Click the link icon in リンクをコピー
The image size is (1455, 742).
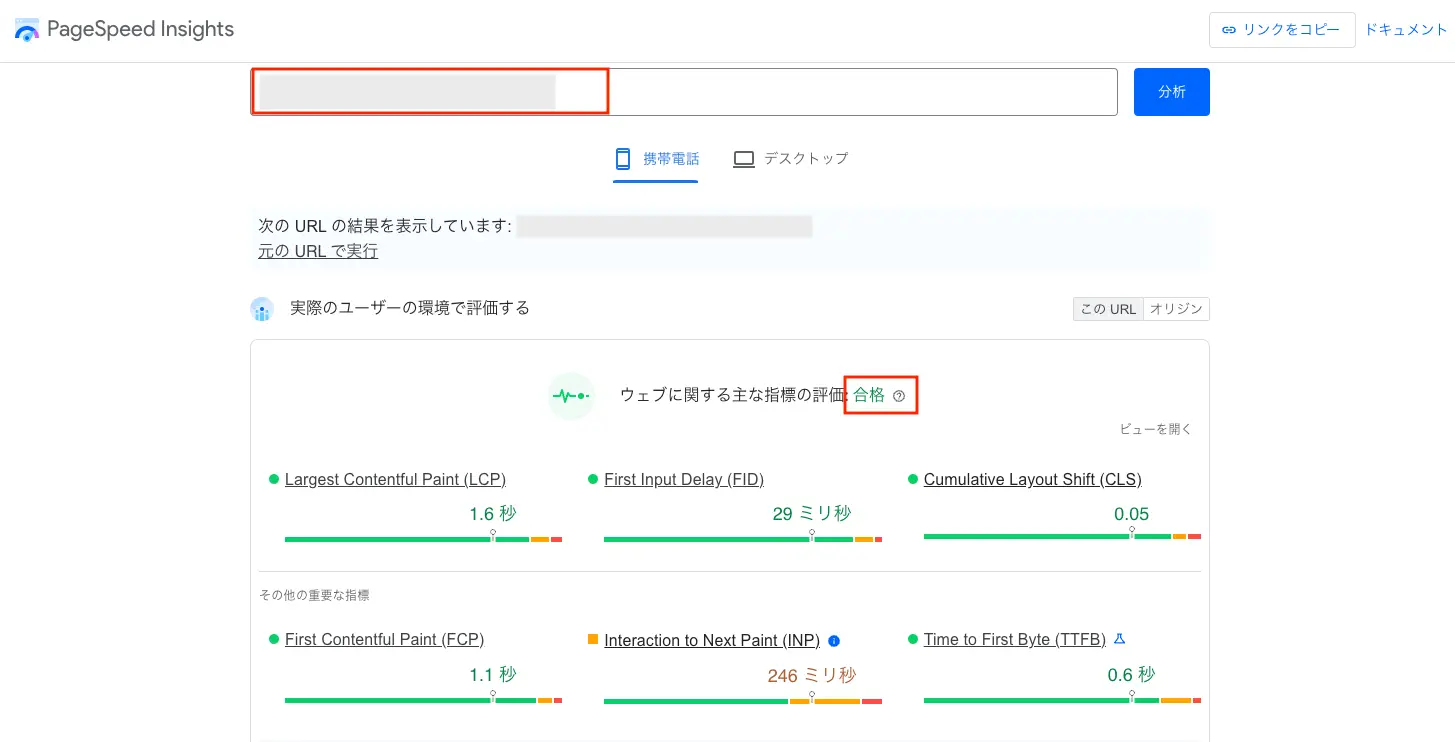1229,30
